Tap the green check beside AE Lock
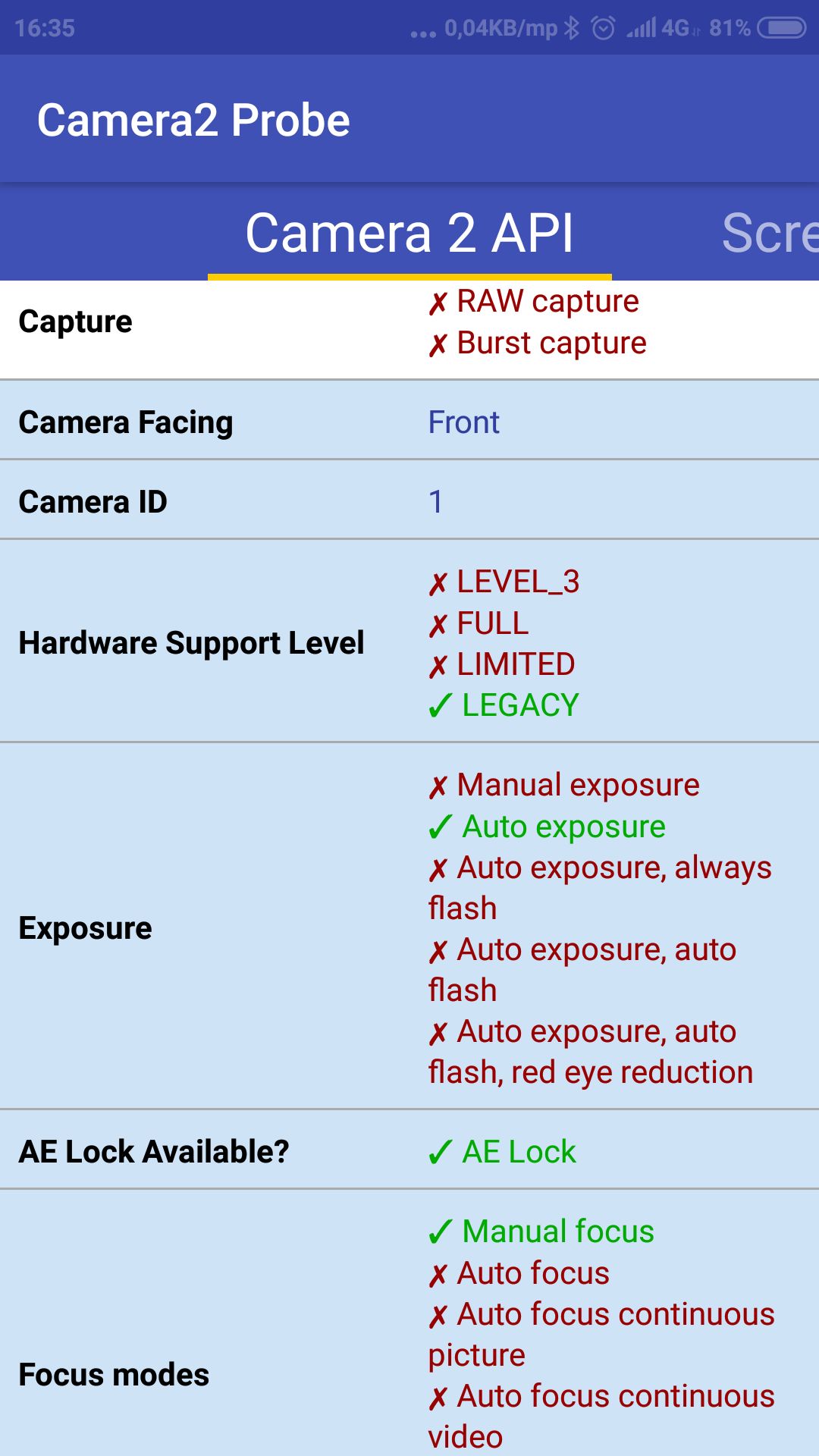 (x=440, y=1153)
